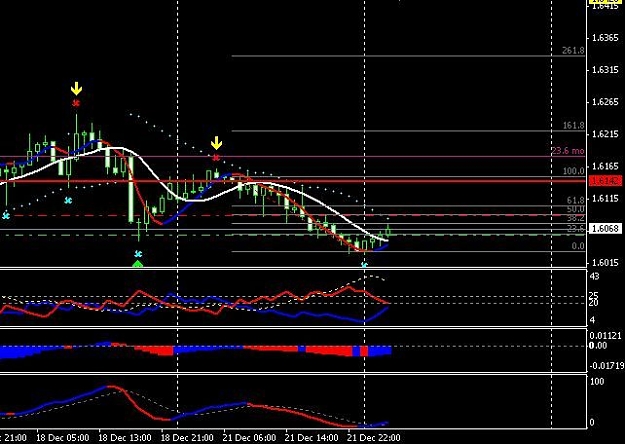Click the 0.00 zero level on the histogram scale
This screenshot has width=625, height=444.
click(x=598, y=346)
